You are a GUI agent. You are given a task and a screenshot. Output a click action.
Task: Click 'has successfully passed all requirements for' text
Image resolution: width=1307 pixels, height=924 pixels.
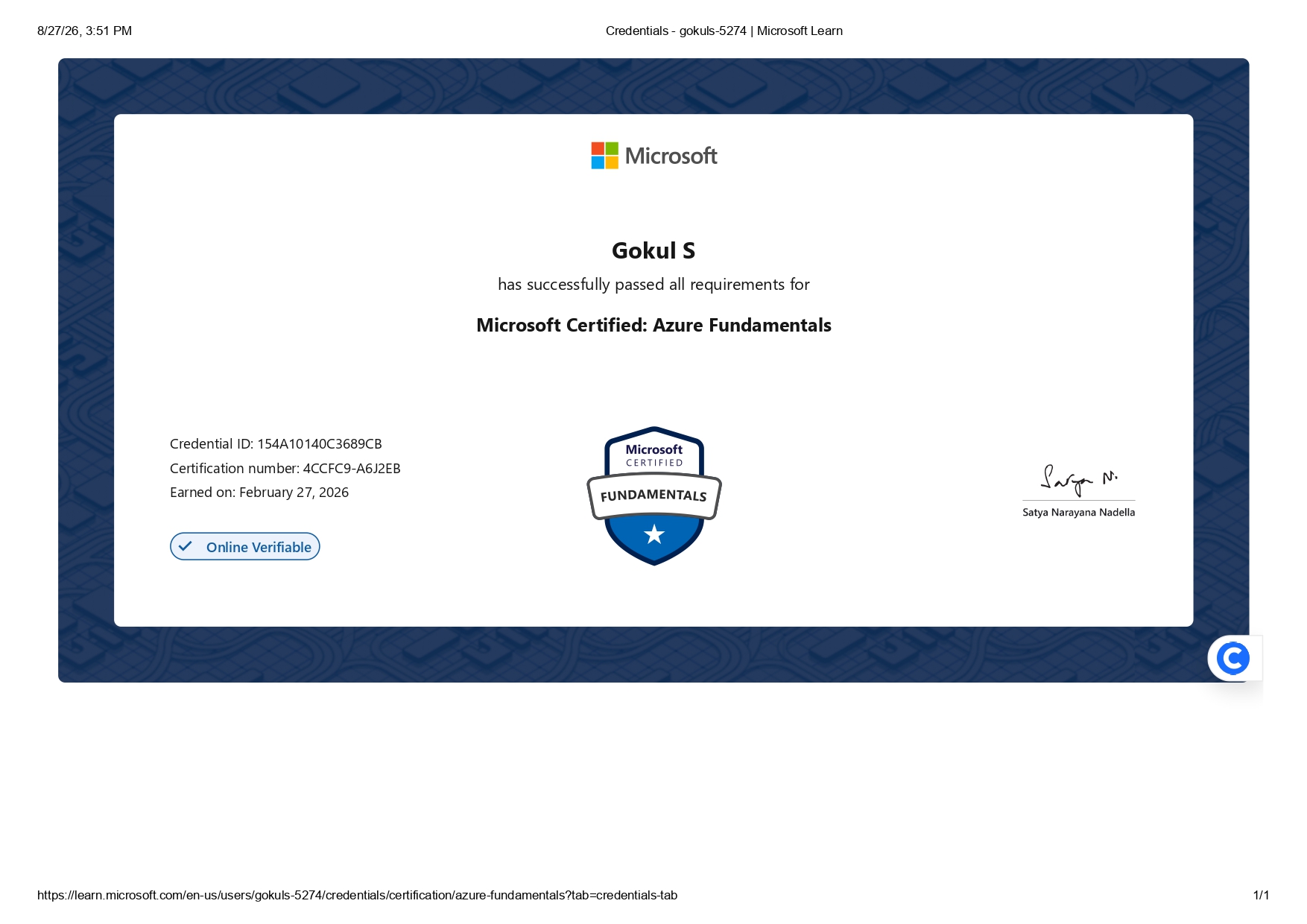click(653, 285)
